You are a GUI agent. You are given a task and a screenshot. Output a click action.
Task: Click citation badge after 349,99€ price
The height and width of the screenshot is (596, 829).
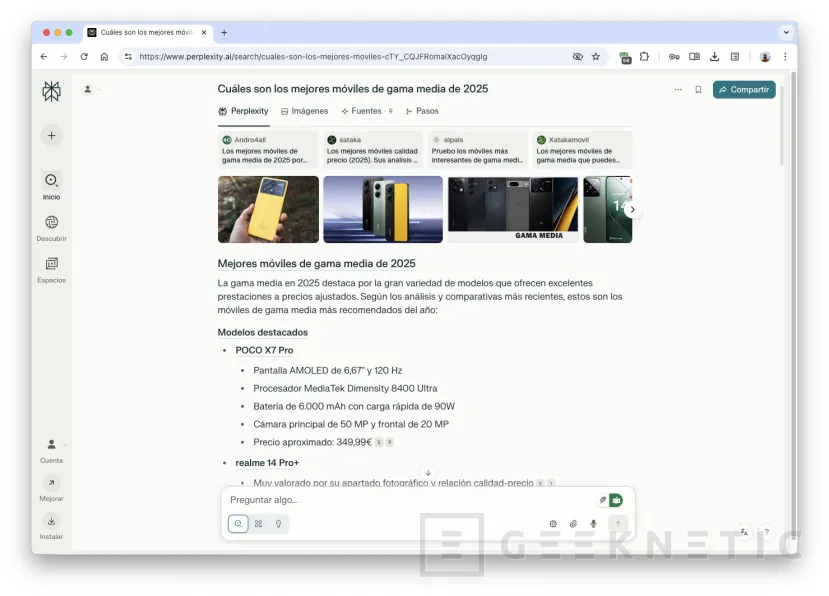(379, 442)
